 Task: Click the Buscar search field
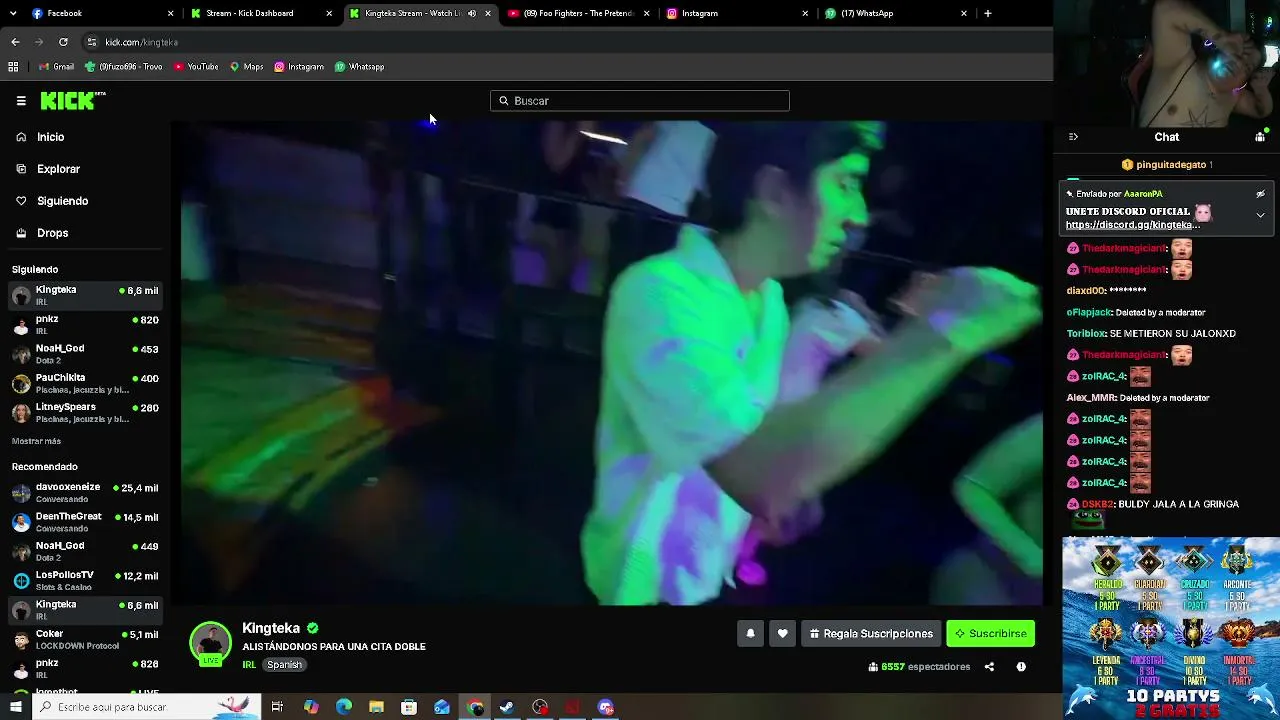640,101
